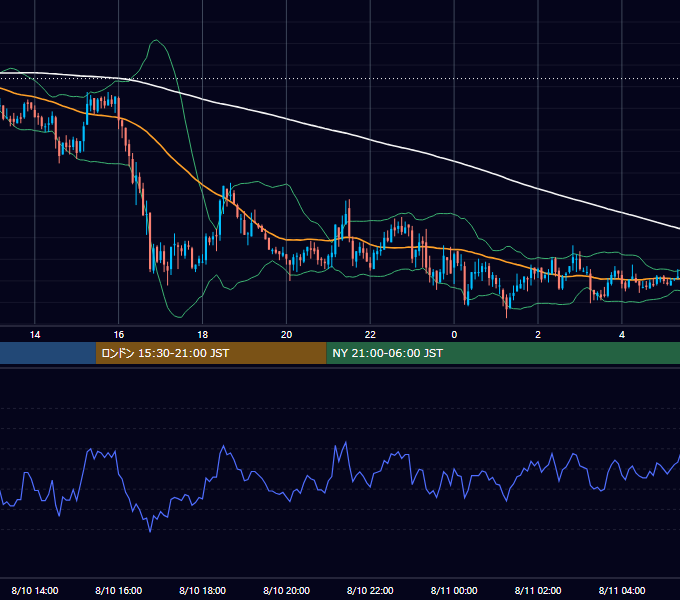Viewport: 680px width, 600px height.
Task: Click the 8/10 18:00 date label
Action: point(203,590)
